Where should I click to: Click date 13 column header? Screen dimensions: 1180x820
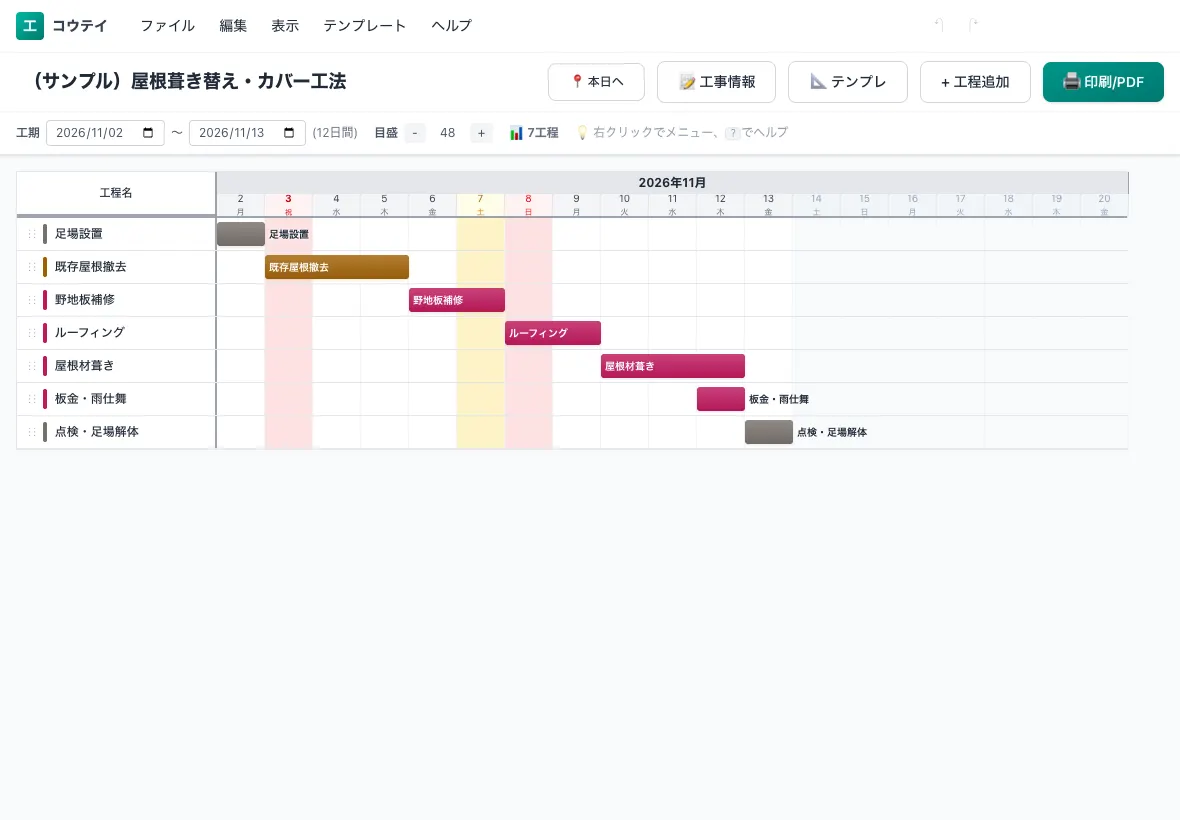768,205
